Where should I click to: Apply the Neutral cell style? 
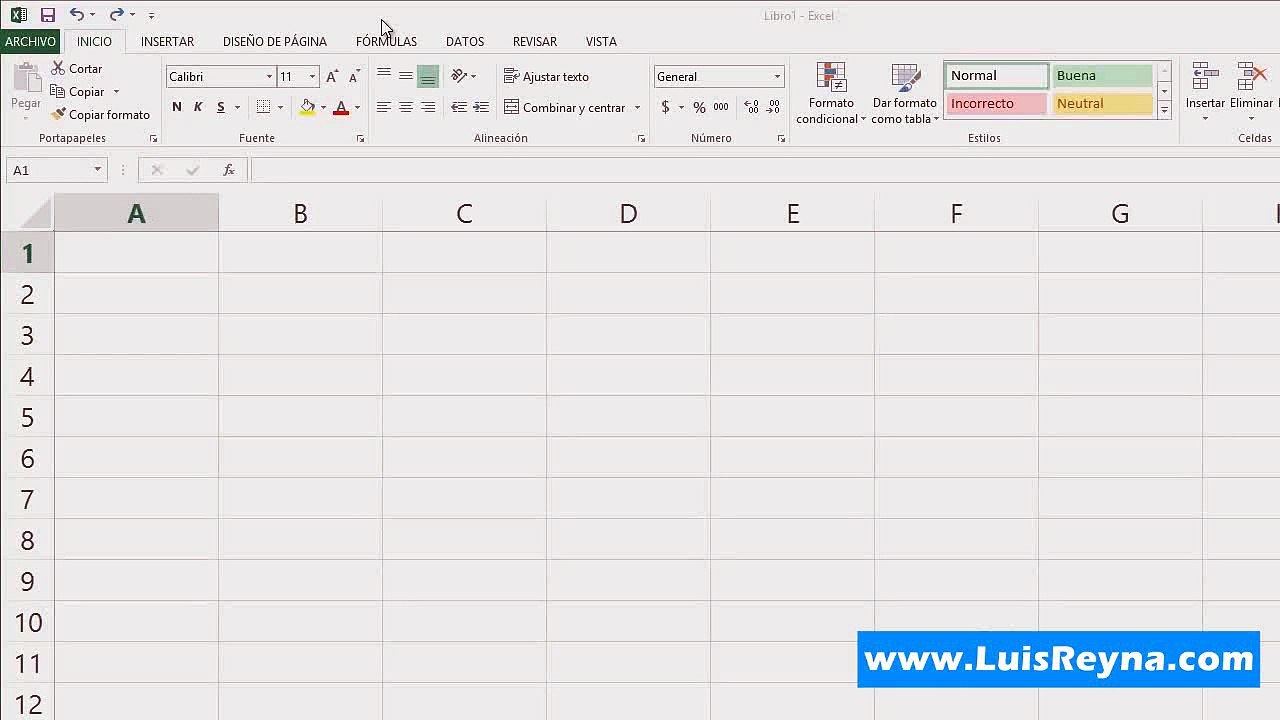[x=1102, y=104]
